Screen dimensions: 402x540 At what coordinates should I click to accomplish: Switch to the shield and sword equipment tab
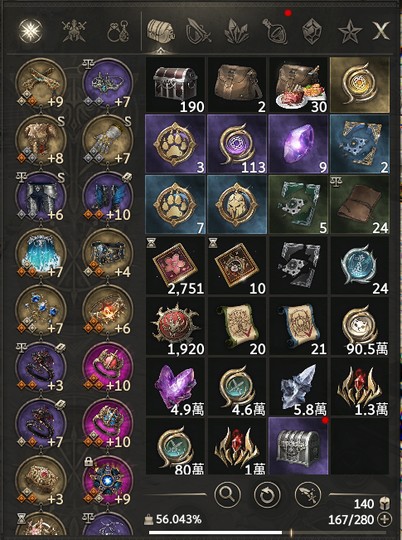point(198,31)
